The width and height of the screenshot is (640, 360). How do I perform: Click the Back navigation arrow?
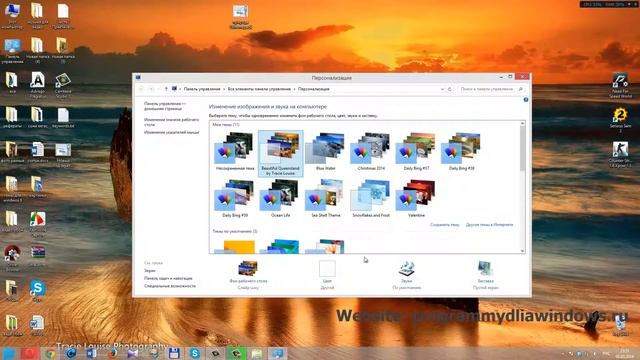[x=141, y=89]
